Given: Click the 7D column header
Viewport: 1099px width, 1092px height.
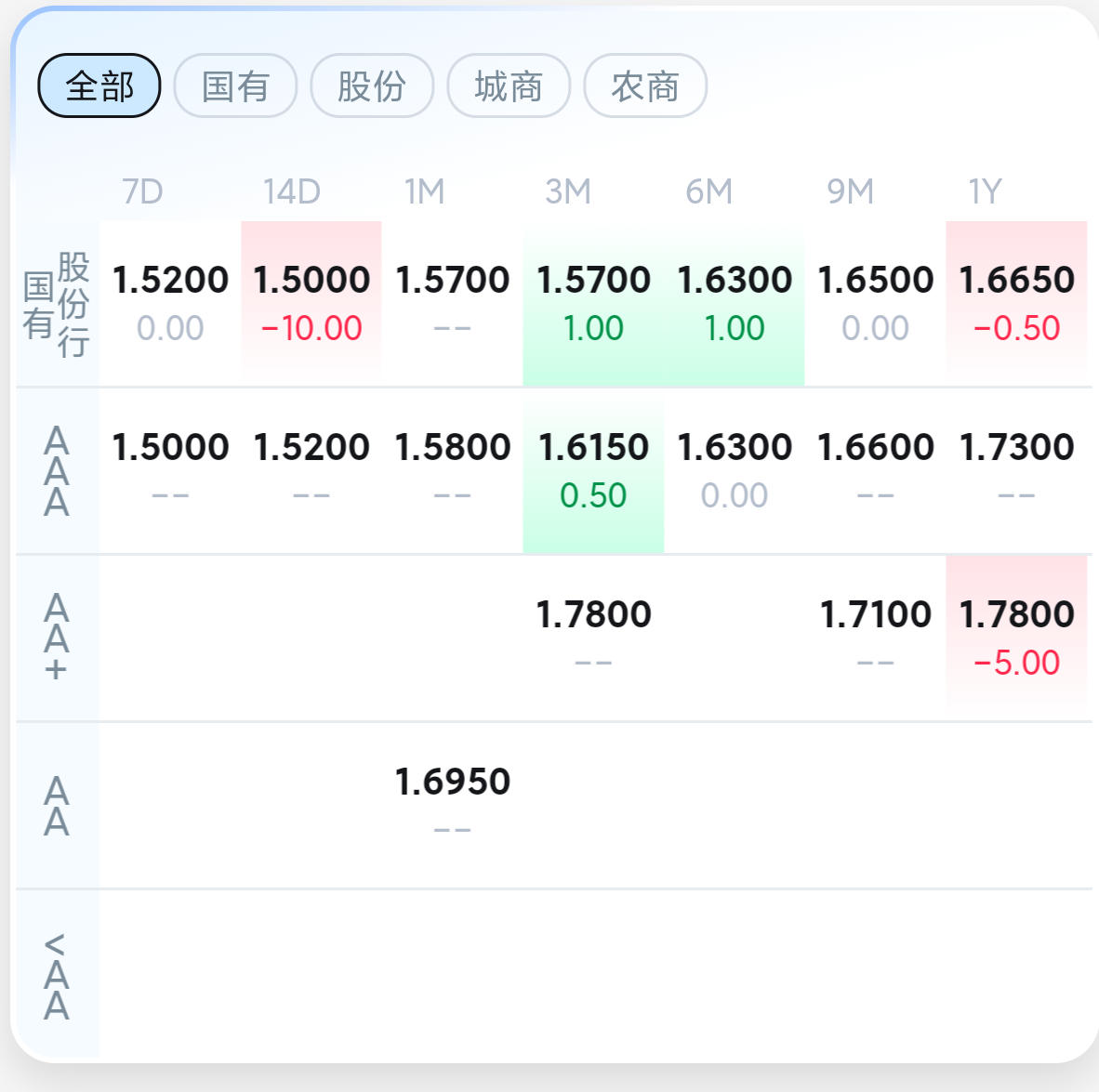Looking at the screenshot, I should pos(142,191).
